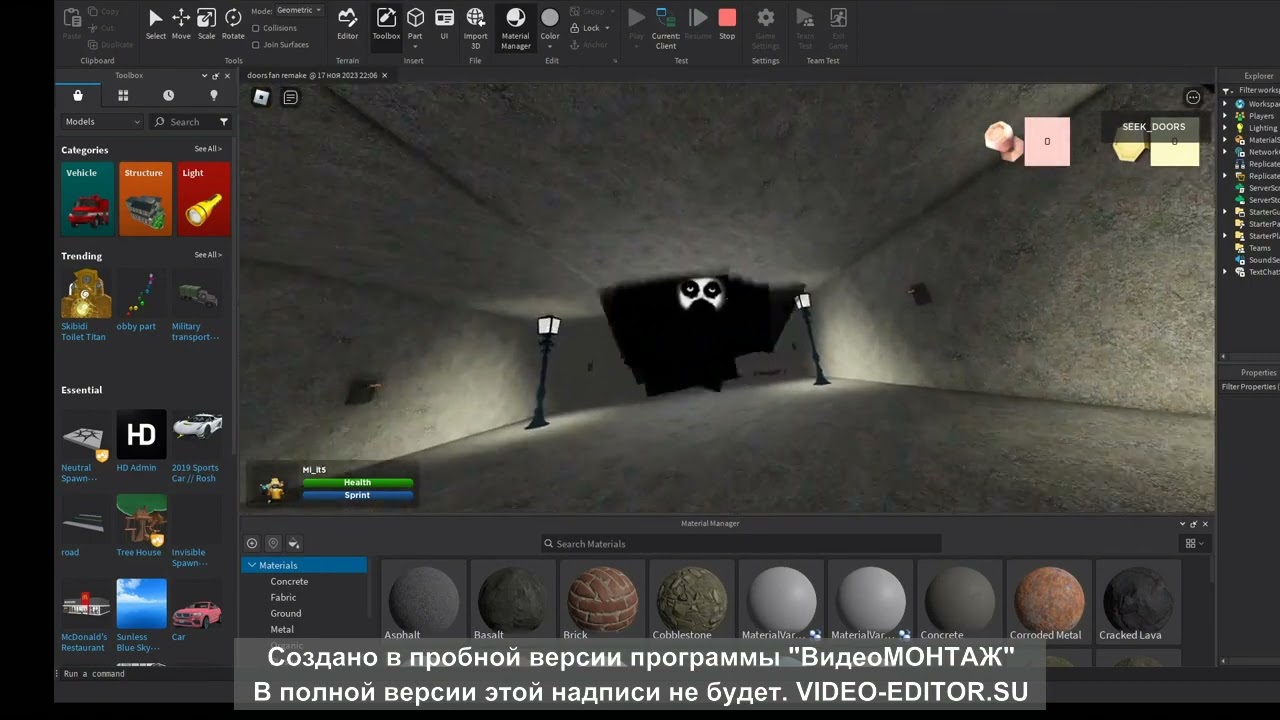The image size is (1280, 720).
Task: Open the Color dropdown arrow
Action: tap(550, 45)
